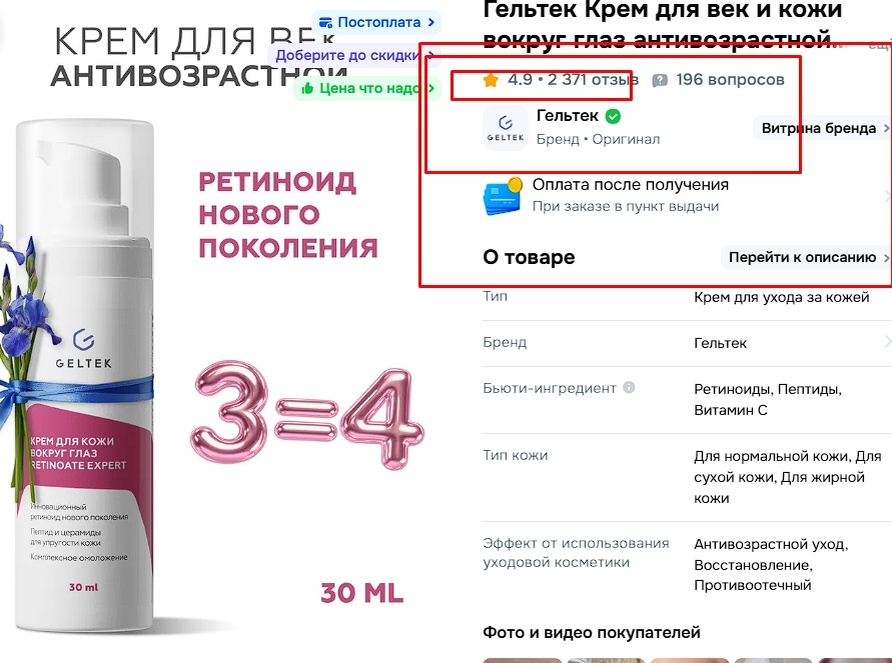The width and height of the screenshot is (892, 663).
Task: Click Перейти к описанию button
Action: click(806, 257)
